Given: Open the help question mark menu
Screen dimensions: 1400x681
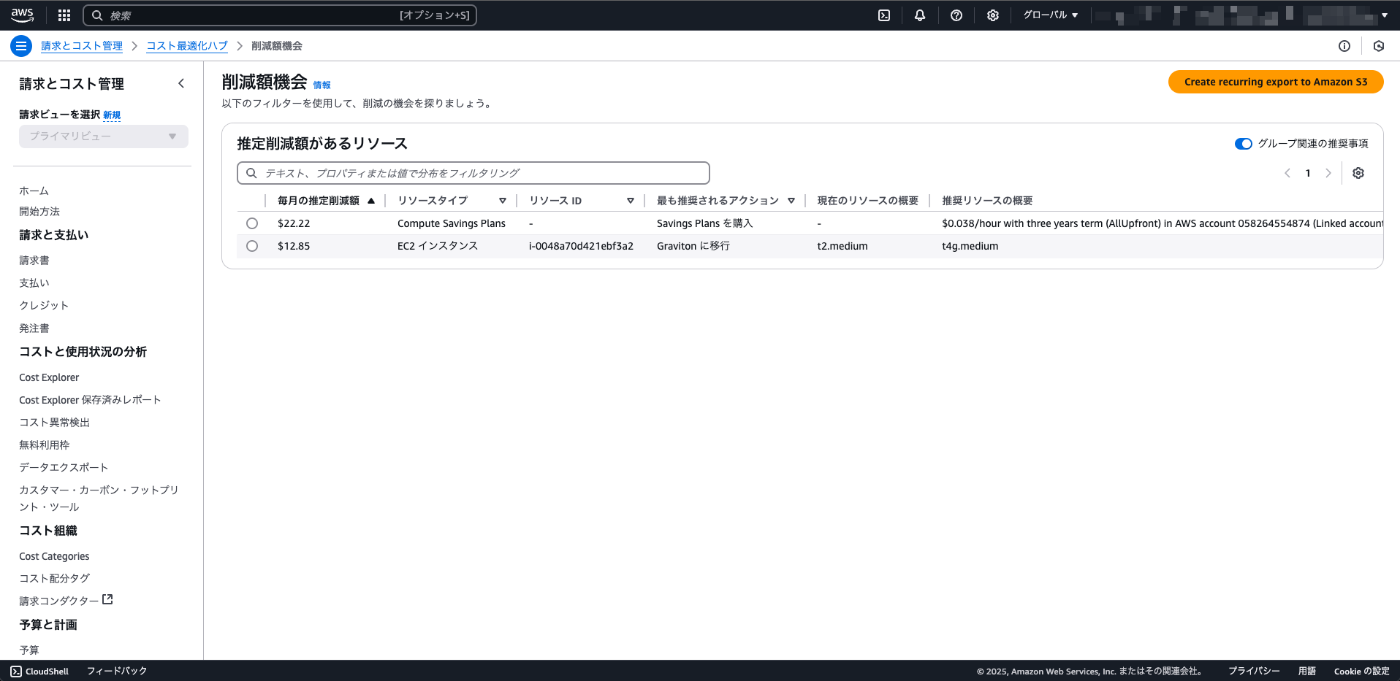Looking at the screenshot, I should tap(956, 15).
